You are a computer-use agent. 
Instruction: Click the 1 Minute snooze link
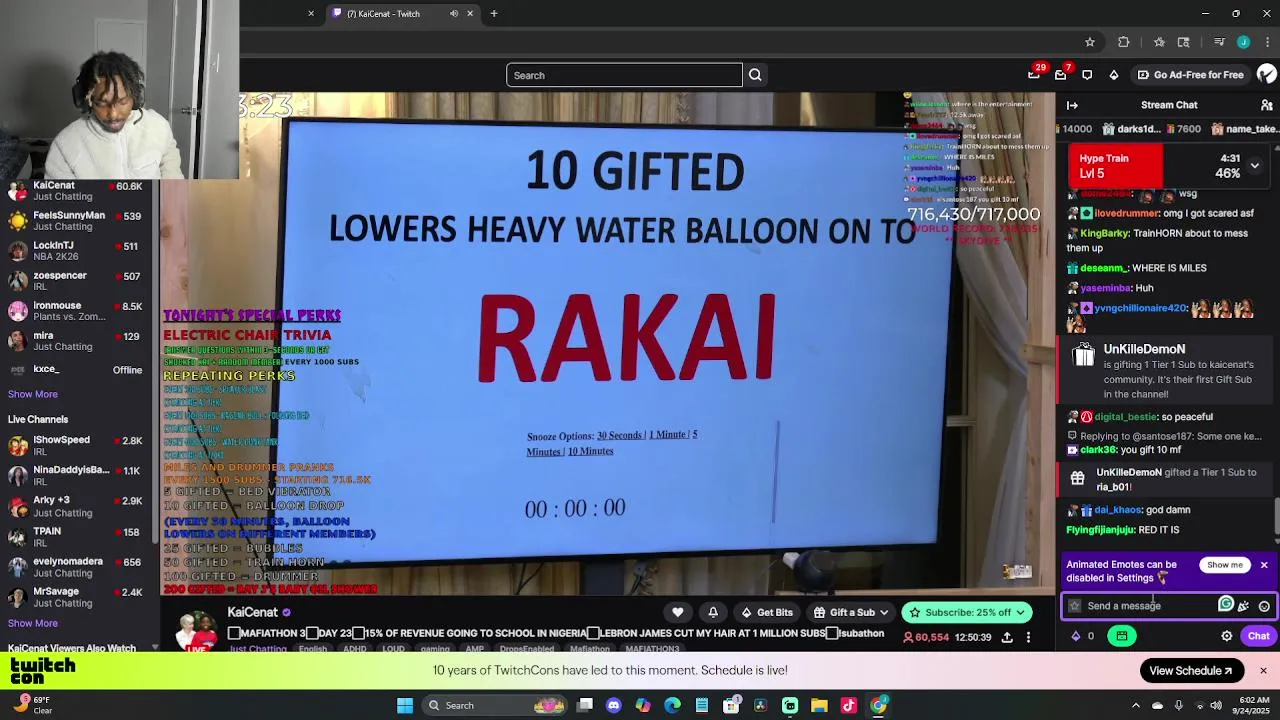tap(668, 435)
